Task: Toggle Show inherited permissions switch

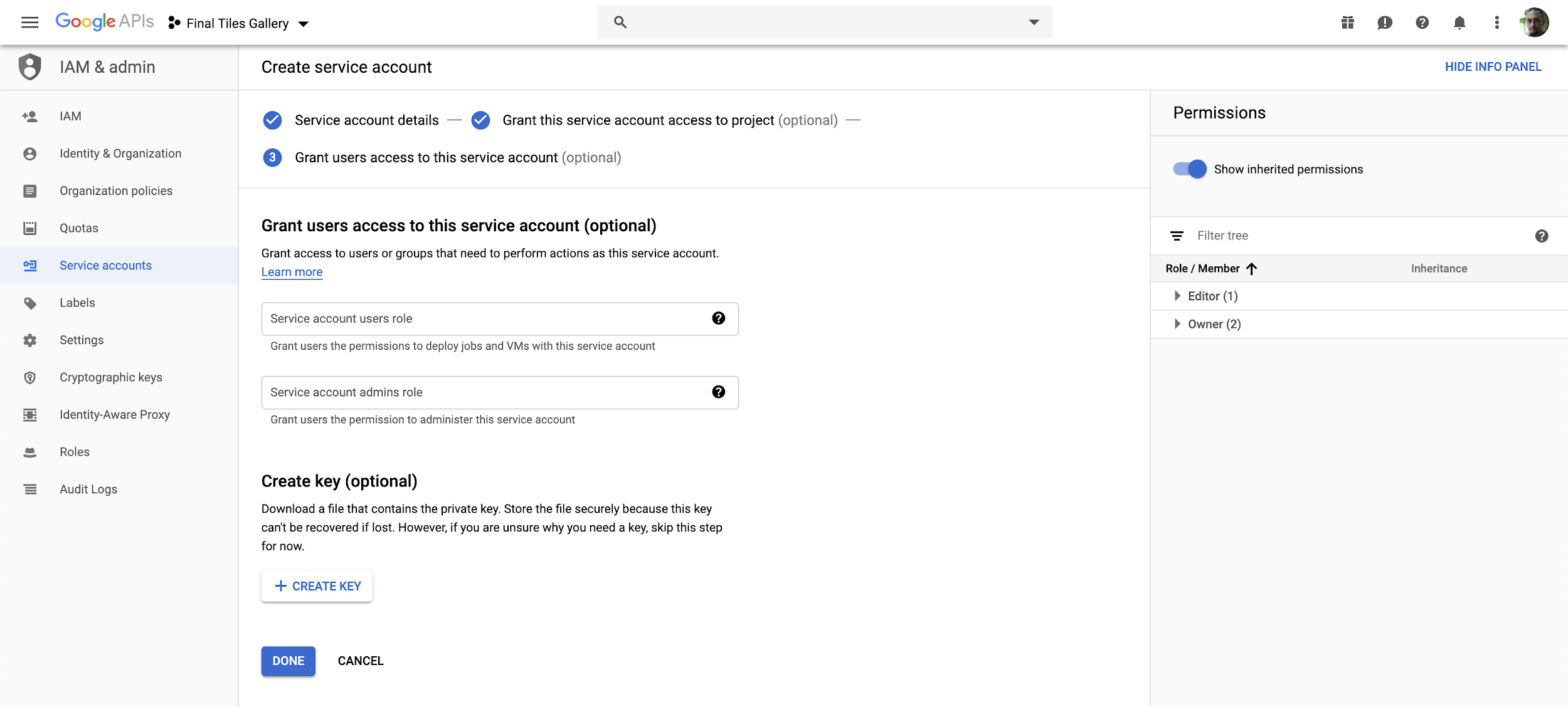Action: pos(1190,169)
